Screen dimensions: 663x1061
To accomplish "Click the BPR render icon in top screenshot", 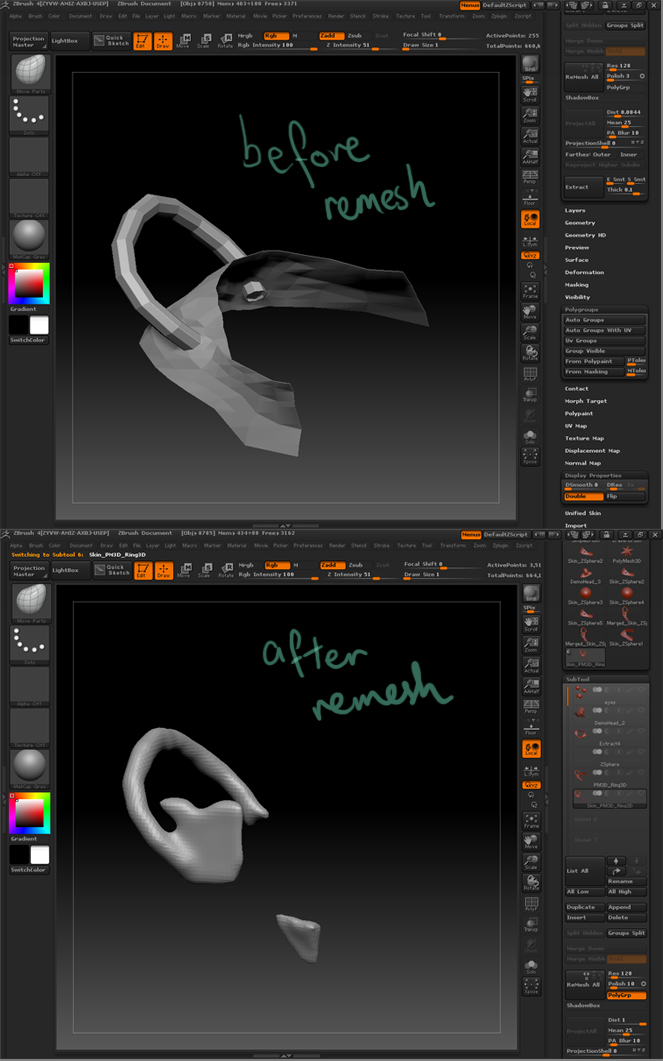I will [530, 64].
